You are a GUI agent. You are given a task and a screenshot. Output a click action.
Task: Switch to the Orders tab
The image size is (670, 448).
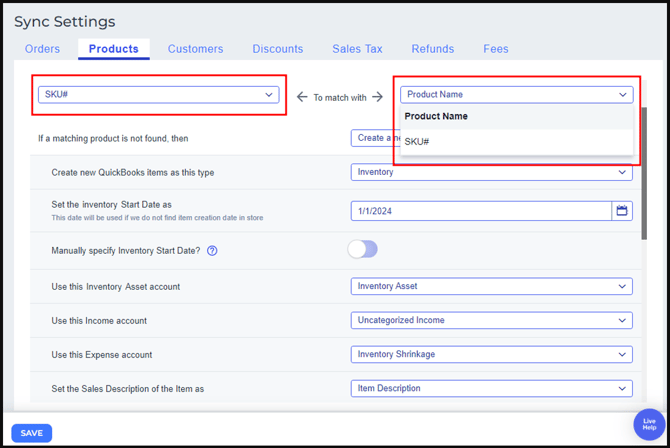point(42,49)
